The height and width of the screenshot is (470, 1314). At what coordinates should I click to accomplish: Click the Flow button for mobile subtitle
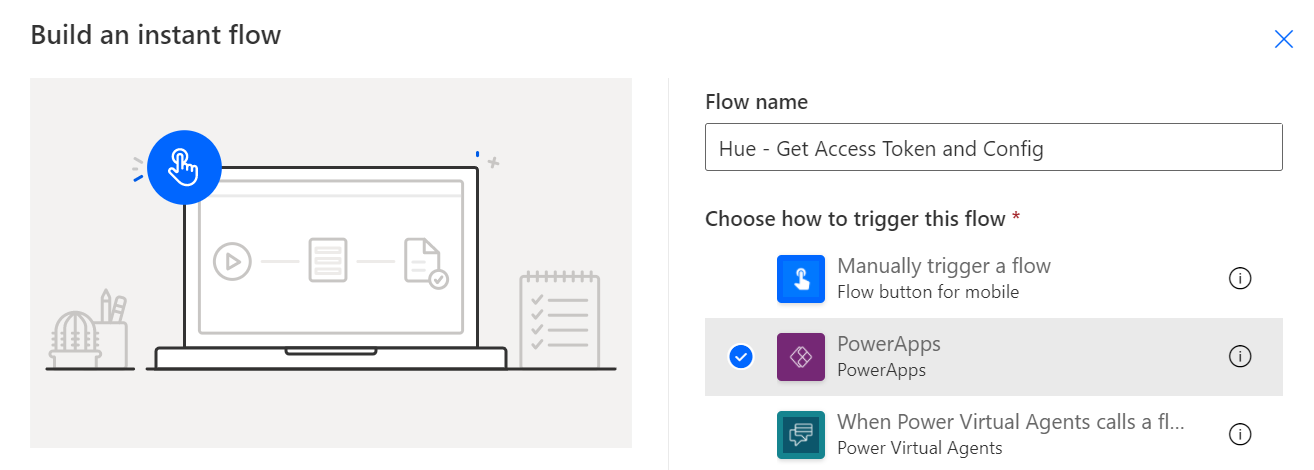click(928, 292)
